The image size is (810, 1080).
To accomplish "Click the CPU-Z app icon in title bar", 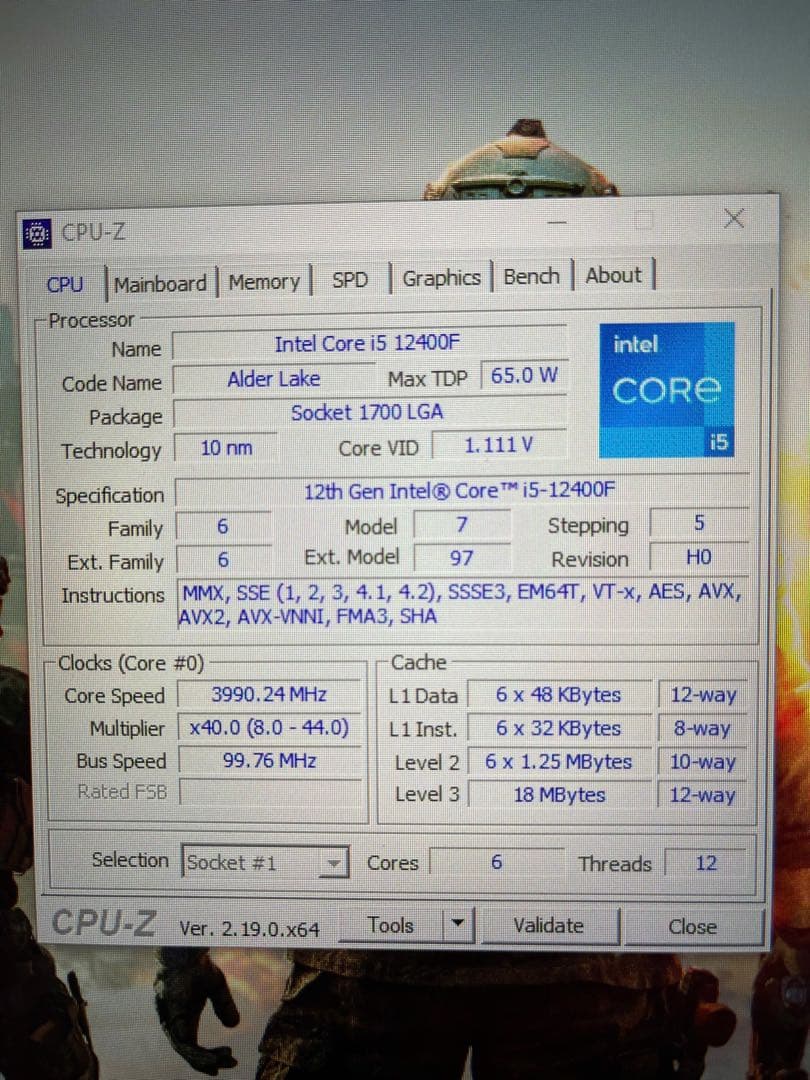I will (37, 233).
